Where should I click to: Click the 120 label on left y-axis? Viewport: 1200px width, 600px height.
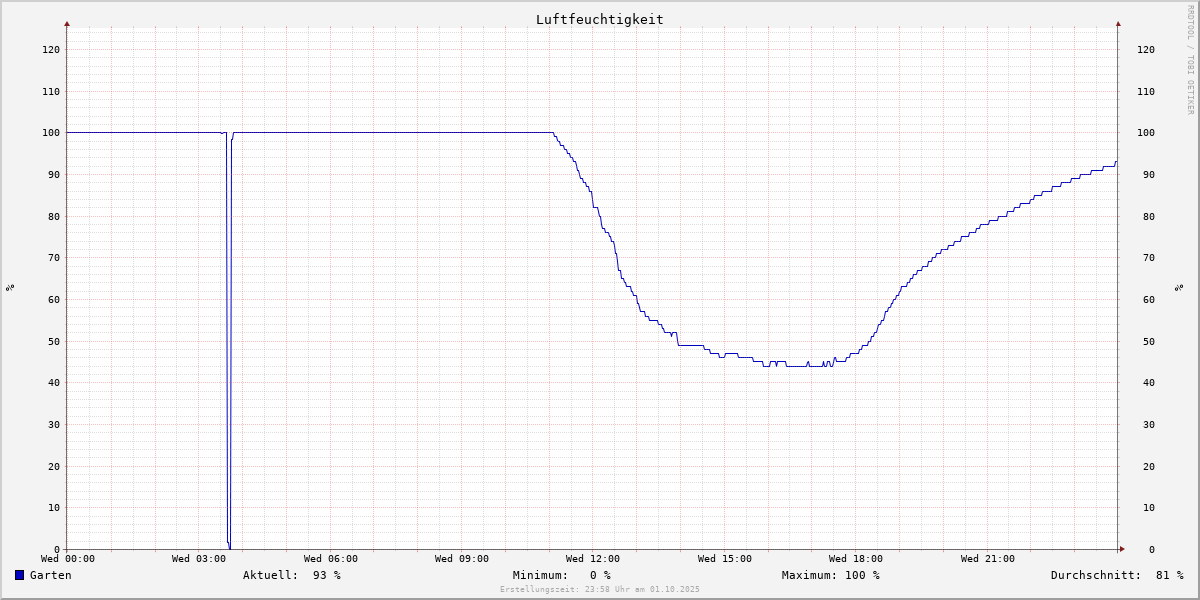click(50, 49)
